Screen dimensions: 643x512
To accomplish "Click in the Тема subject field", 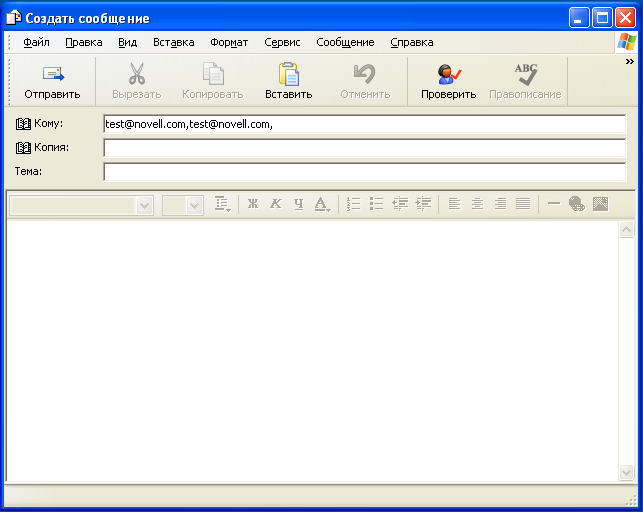I will coord(365,172).
